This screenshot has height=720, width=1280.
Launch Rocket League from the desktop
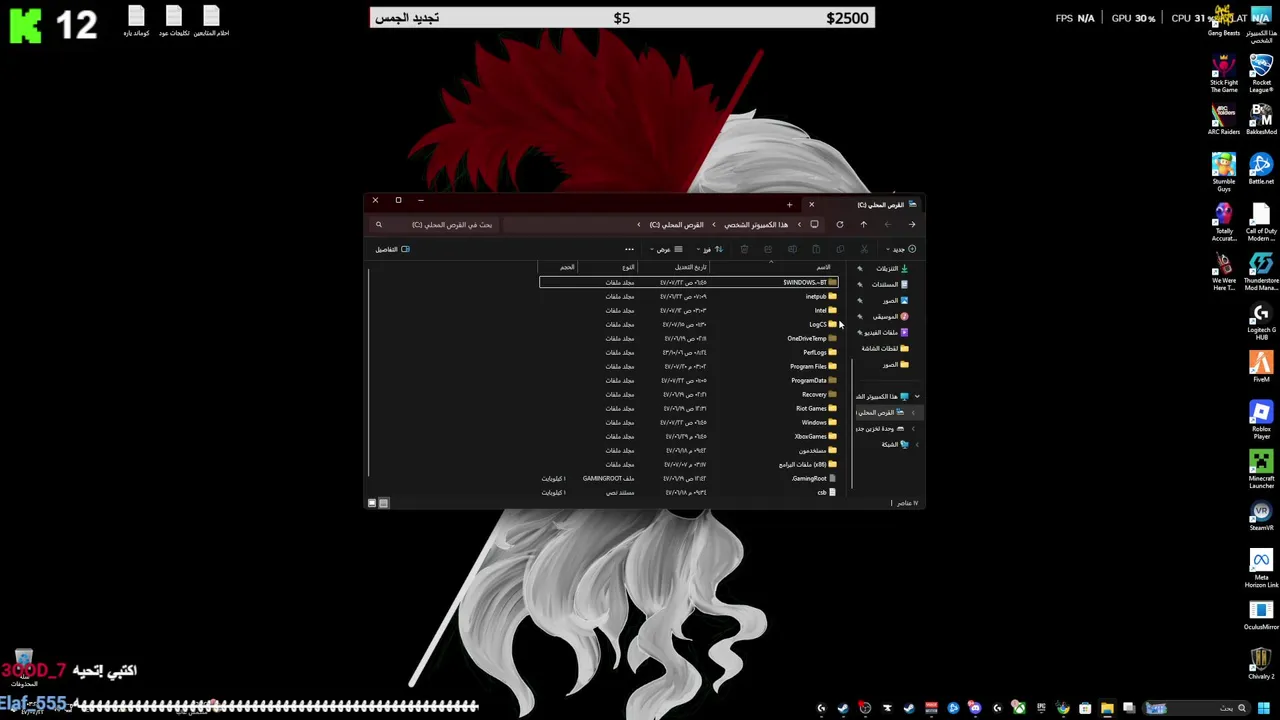pyautogui.click(x=1261, y=74)
